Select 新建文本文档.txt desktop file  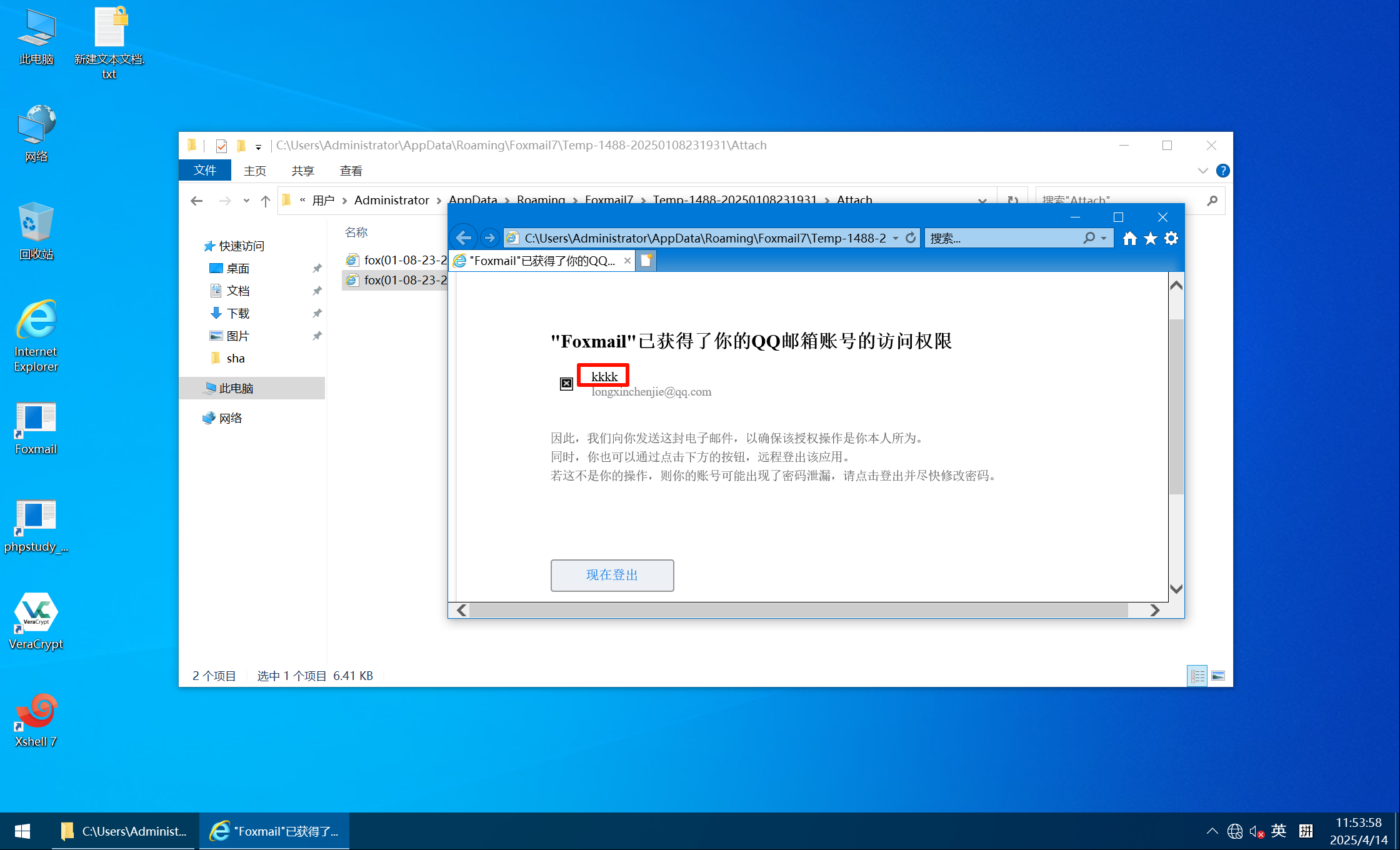pos(109,42)
